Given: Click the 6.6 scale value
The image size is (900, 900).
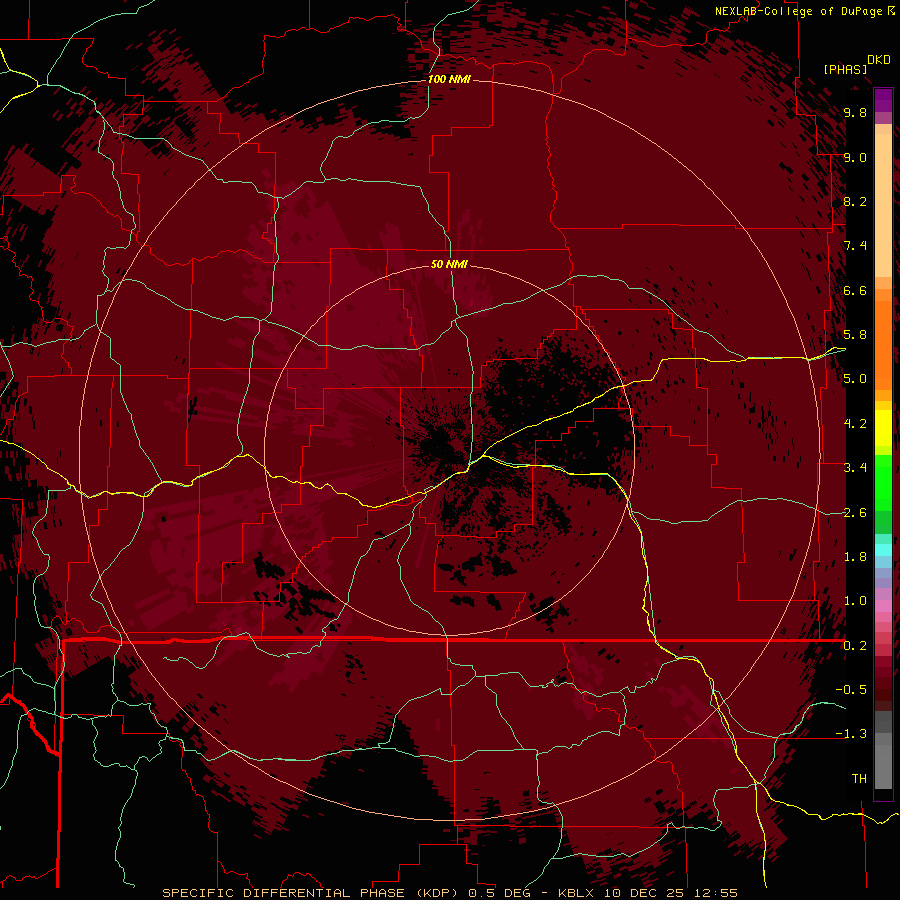Looking at the screenshot, I should pos(855,290).
